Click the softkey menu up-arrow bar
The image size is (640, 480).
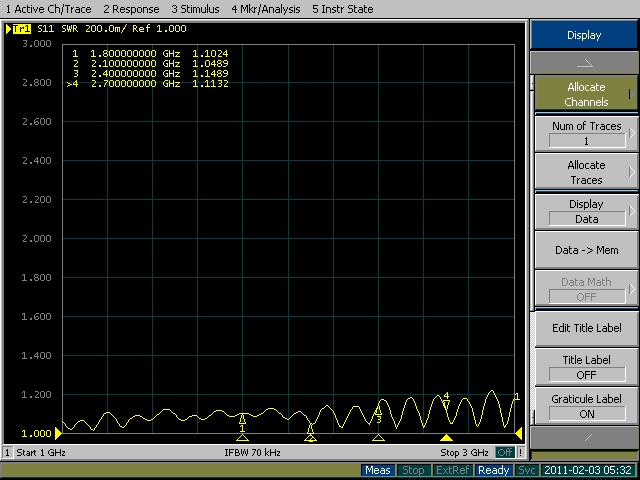click(584, 63)
